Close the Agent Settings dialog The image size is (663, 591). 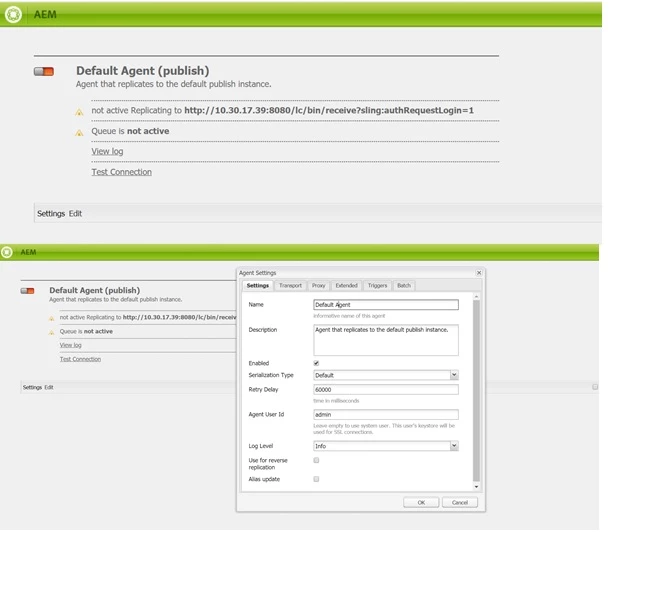tap(479, 273)
